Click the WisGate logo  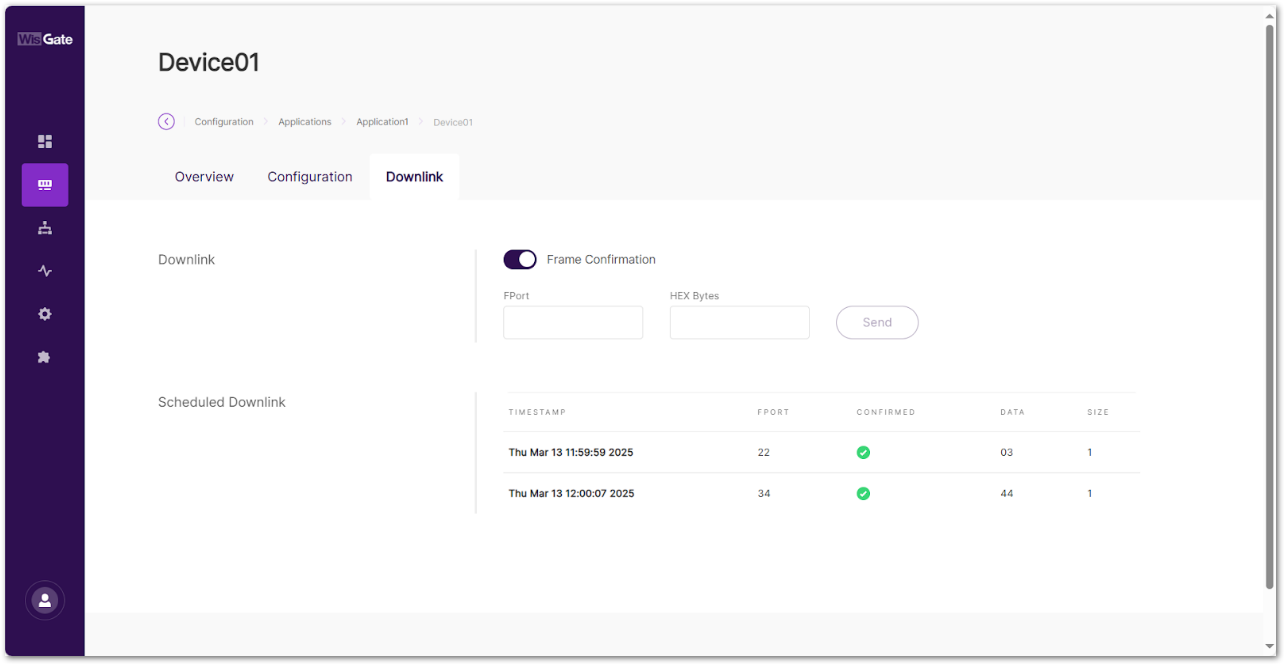coord(45,39)
